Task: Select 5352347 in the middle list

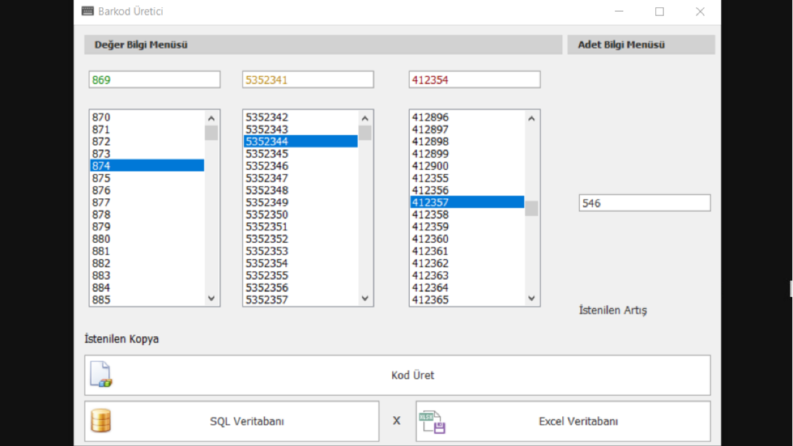Action: coord(300,178)
